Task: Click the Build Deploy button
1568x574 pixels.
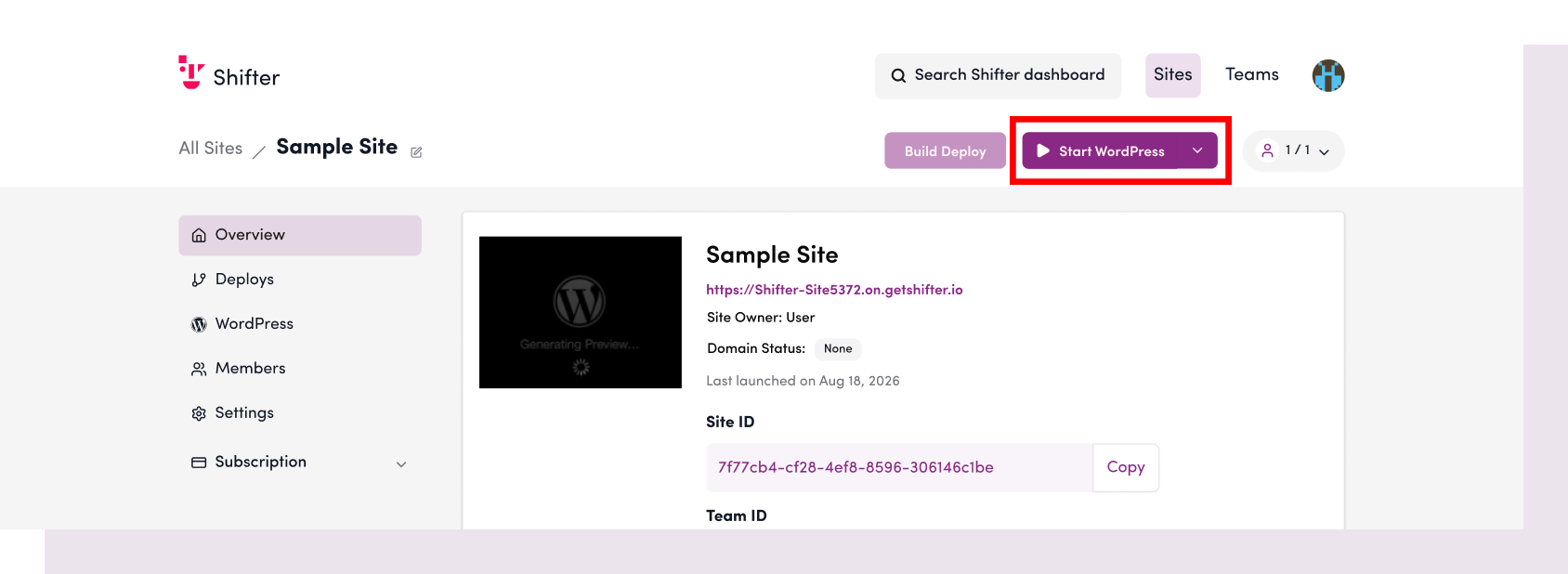Action: click(x=945, y=150)
